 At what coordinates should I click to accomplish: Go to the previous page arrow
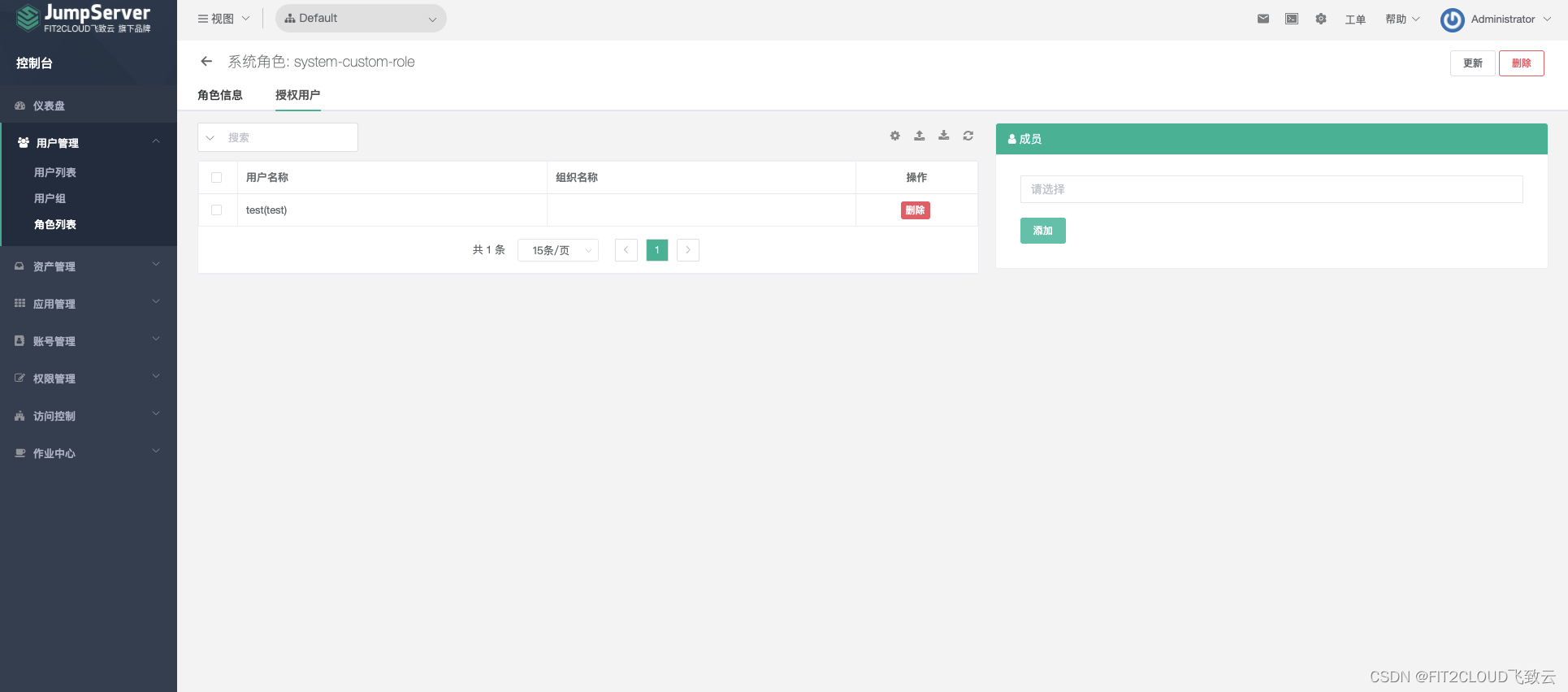(x=626, y=250)
